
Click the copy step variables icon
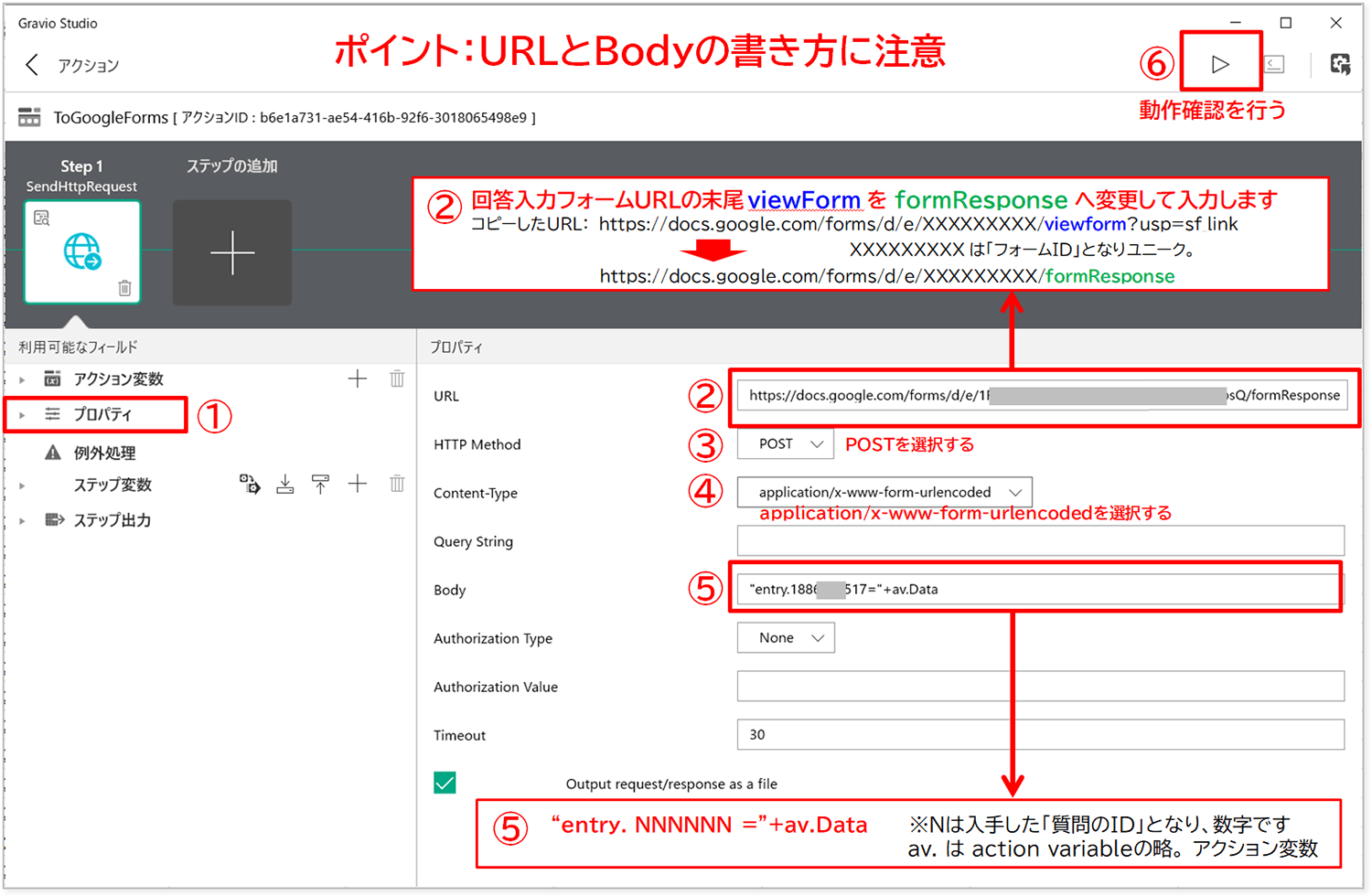click(250, 484)
